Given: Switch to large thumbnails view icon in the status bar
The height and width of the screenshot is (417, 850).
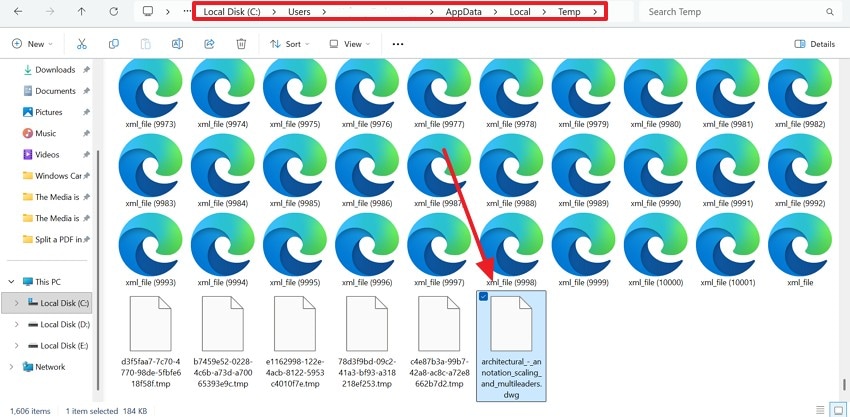Looking at the screenshot, I should pos(839,410).
